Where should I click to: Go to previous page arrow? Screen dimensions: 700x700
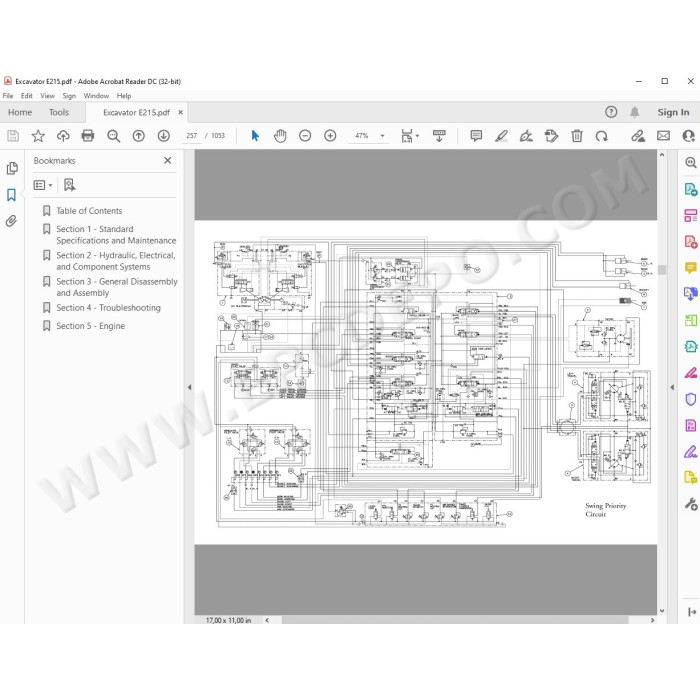click(138, 136)
